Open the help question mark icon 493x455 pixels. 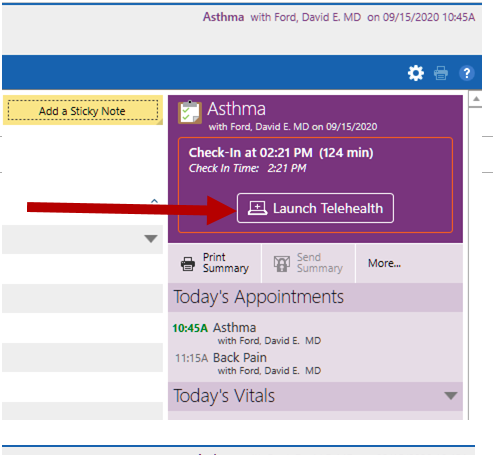467,73
